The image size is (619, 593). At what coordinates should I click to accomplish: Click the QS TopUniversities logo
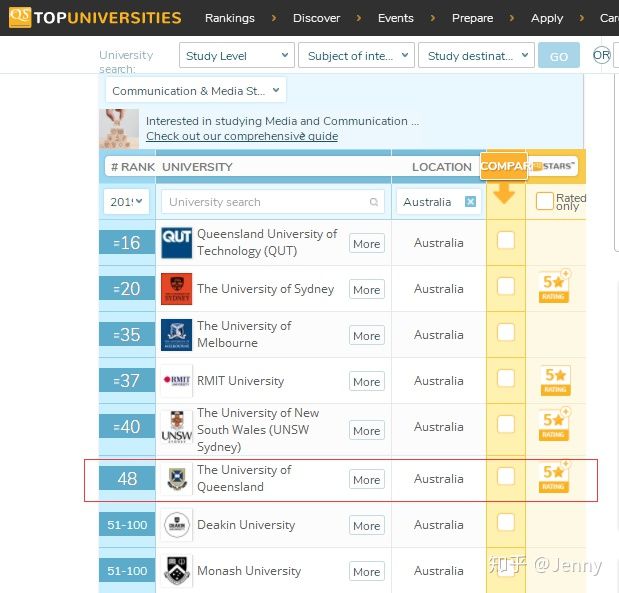pyautogui.click(x=95, y=18)
